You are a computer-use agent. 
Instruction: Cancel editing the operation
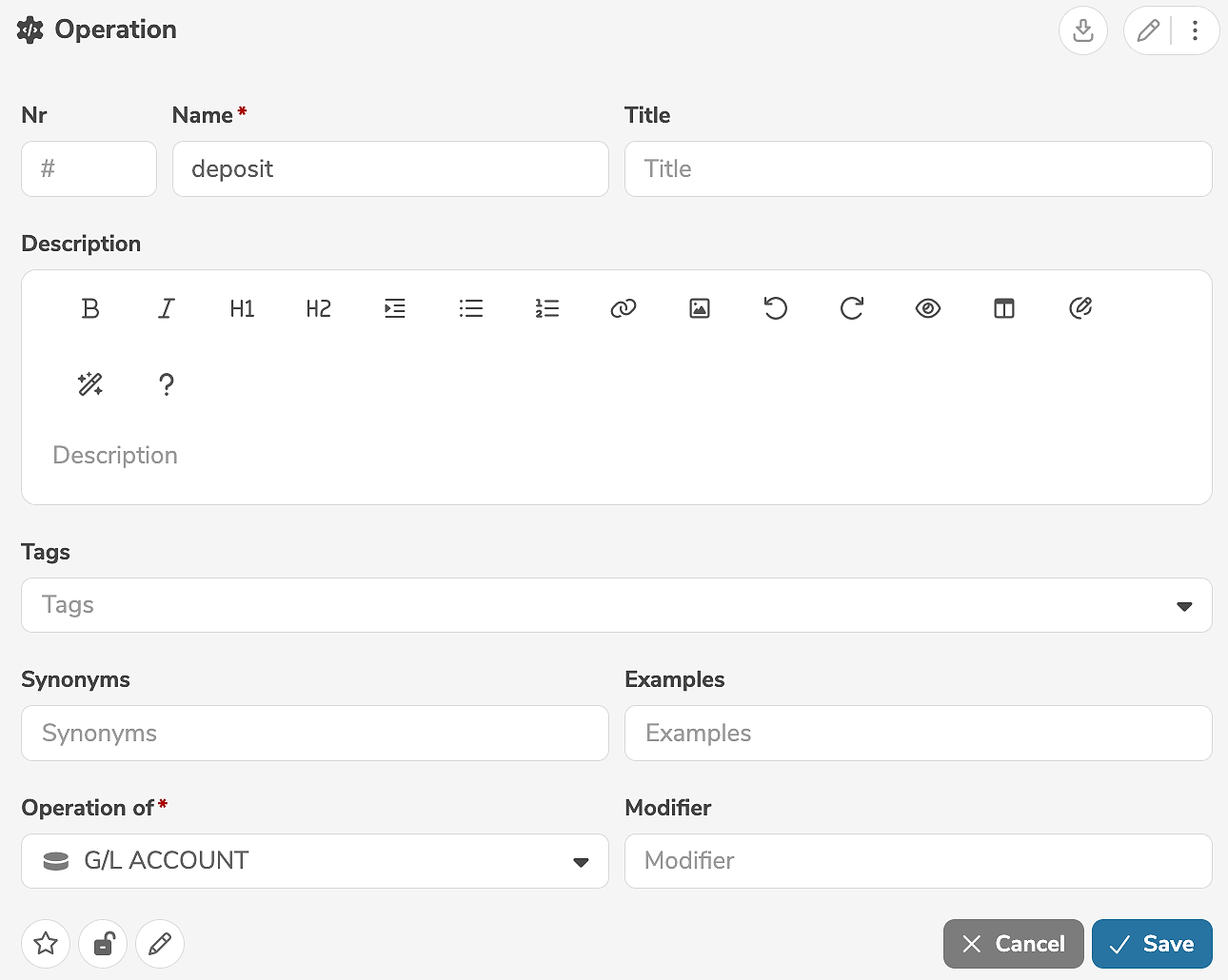pyautogui.click(x=1013, y=944)
